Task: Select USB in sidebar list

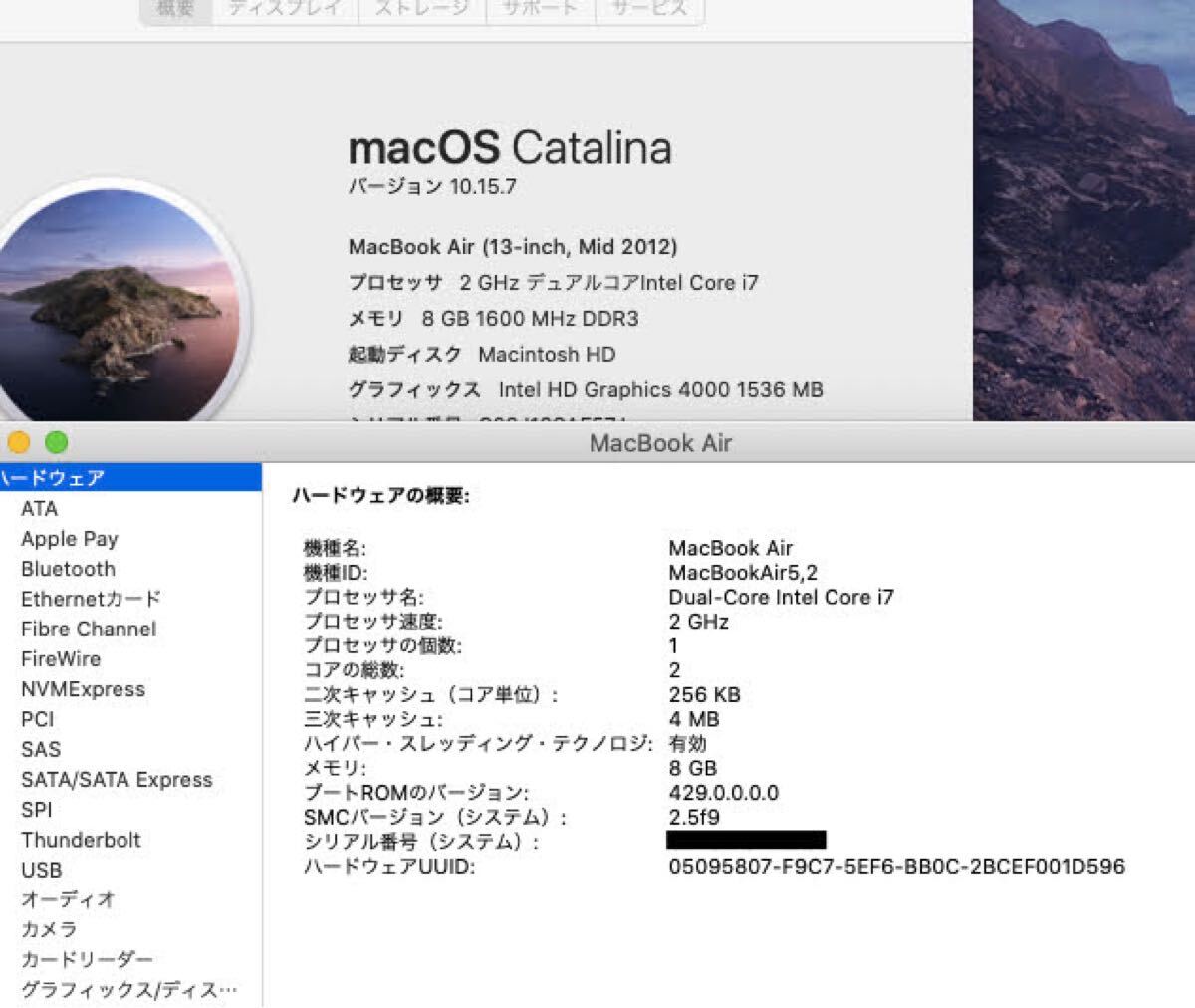Action: (x=42, y=870)
